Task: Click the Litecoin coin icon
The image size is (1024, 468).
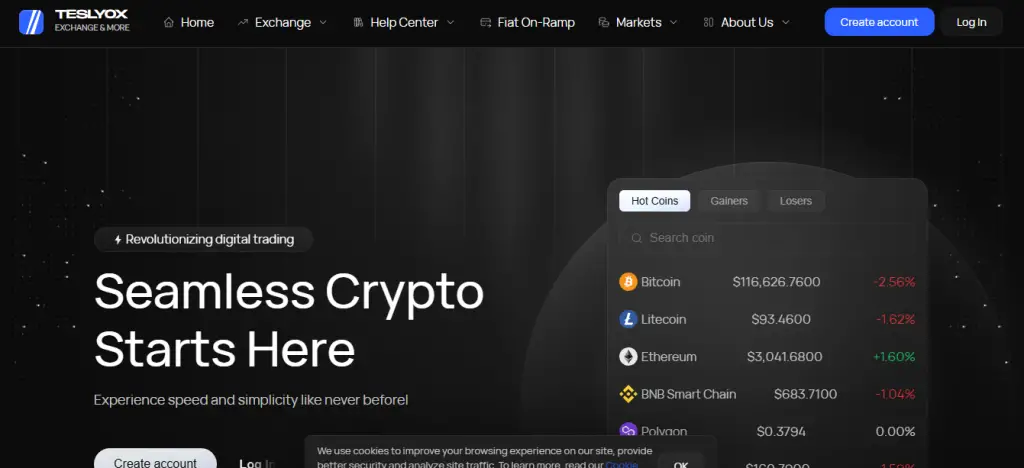Action: click(x=628, y=319)
